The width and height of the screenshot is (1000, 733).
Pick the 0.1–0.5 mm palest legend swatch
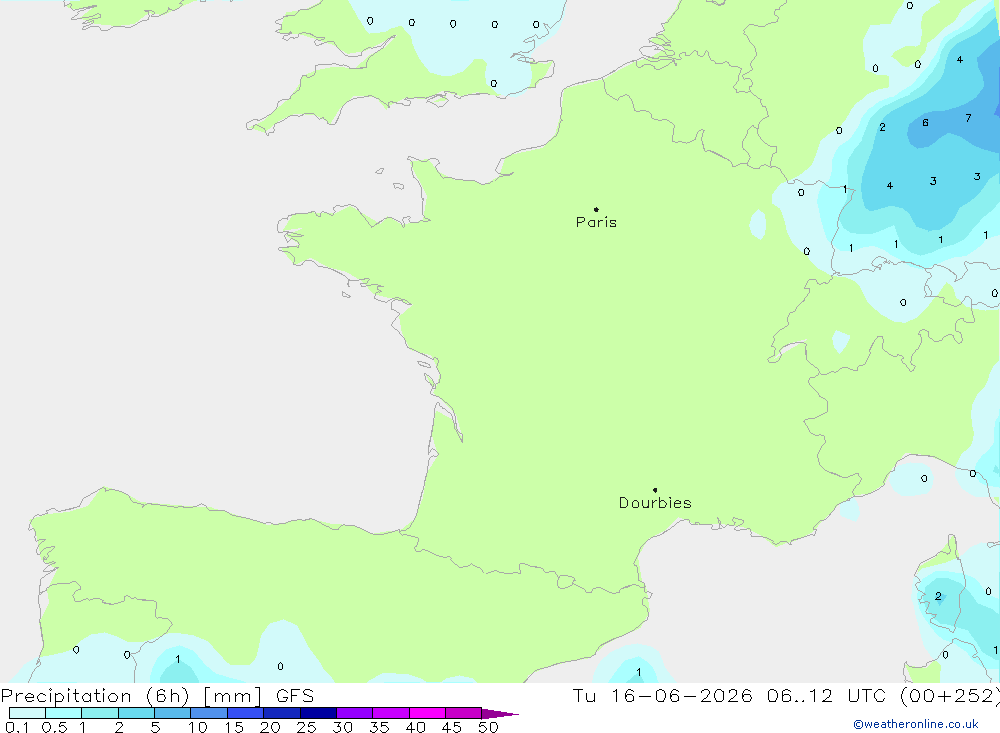pos(27,713)
